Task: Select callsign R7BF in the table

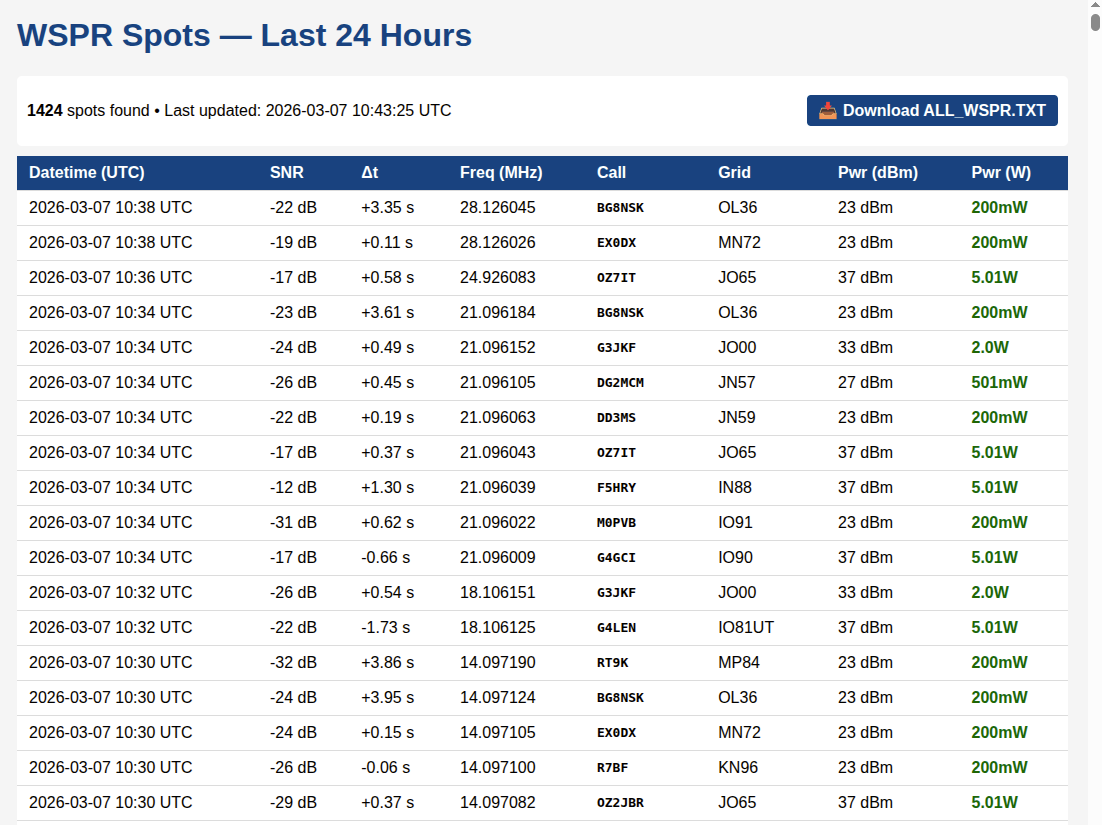Action: coord(612,768)
